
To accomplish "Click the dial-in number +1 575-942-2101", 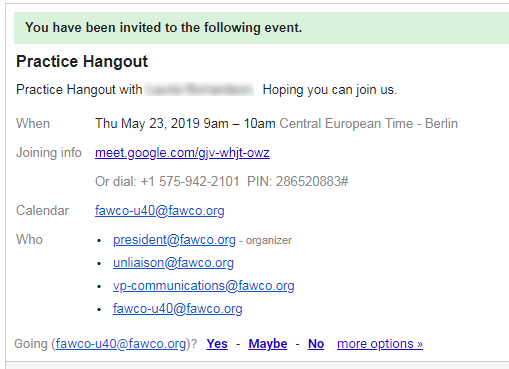I will (x=190, y=182).
